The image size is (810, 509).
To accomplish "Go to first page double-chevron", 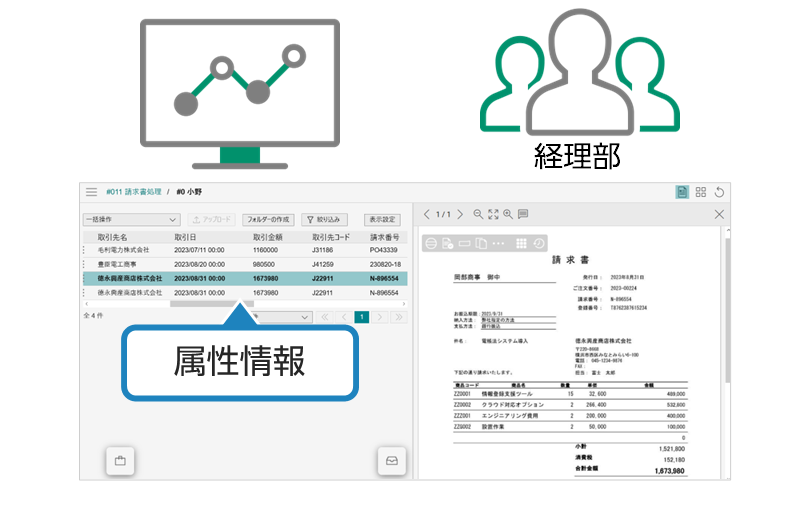I will [325, 317].
